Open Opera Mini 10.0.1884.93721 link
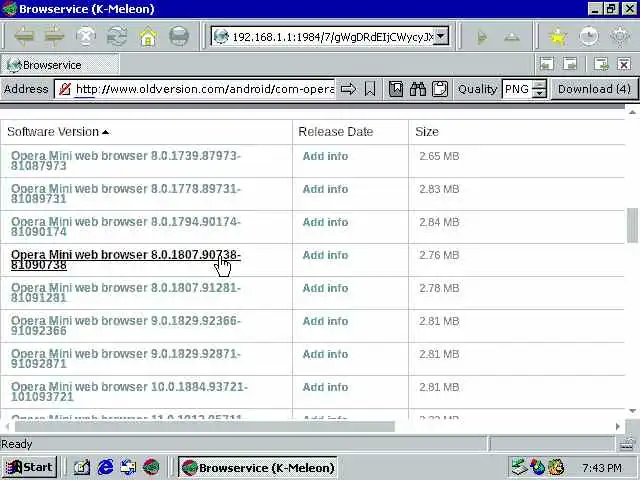 click(x=129, y=392)
